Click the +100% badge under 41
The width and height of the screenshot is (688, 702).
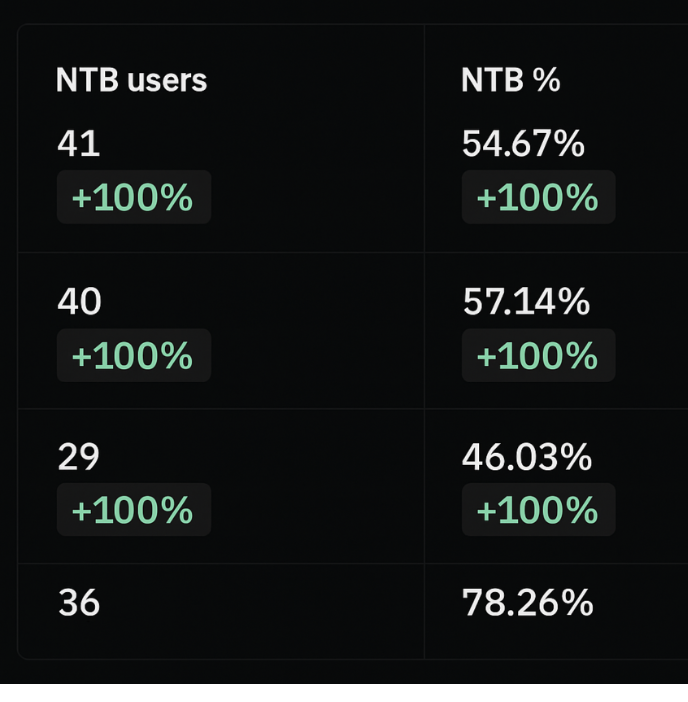point(134,197)
